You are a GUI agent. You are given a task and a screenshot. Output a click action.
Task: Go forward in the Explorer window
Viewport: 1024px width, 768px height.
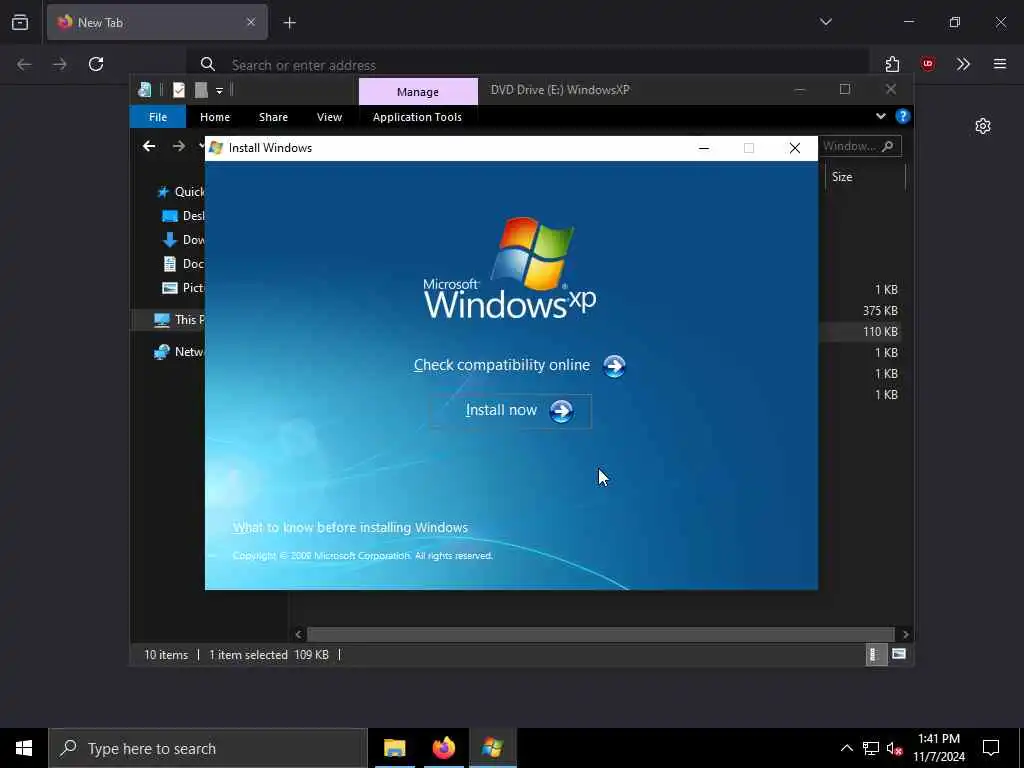point(178,146)
